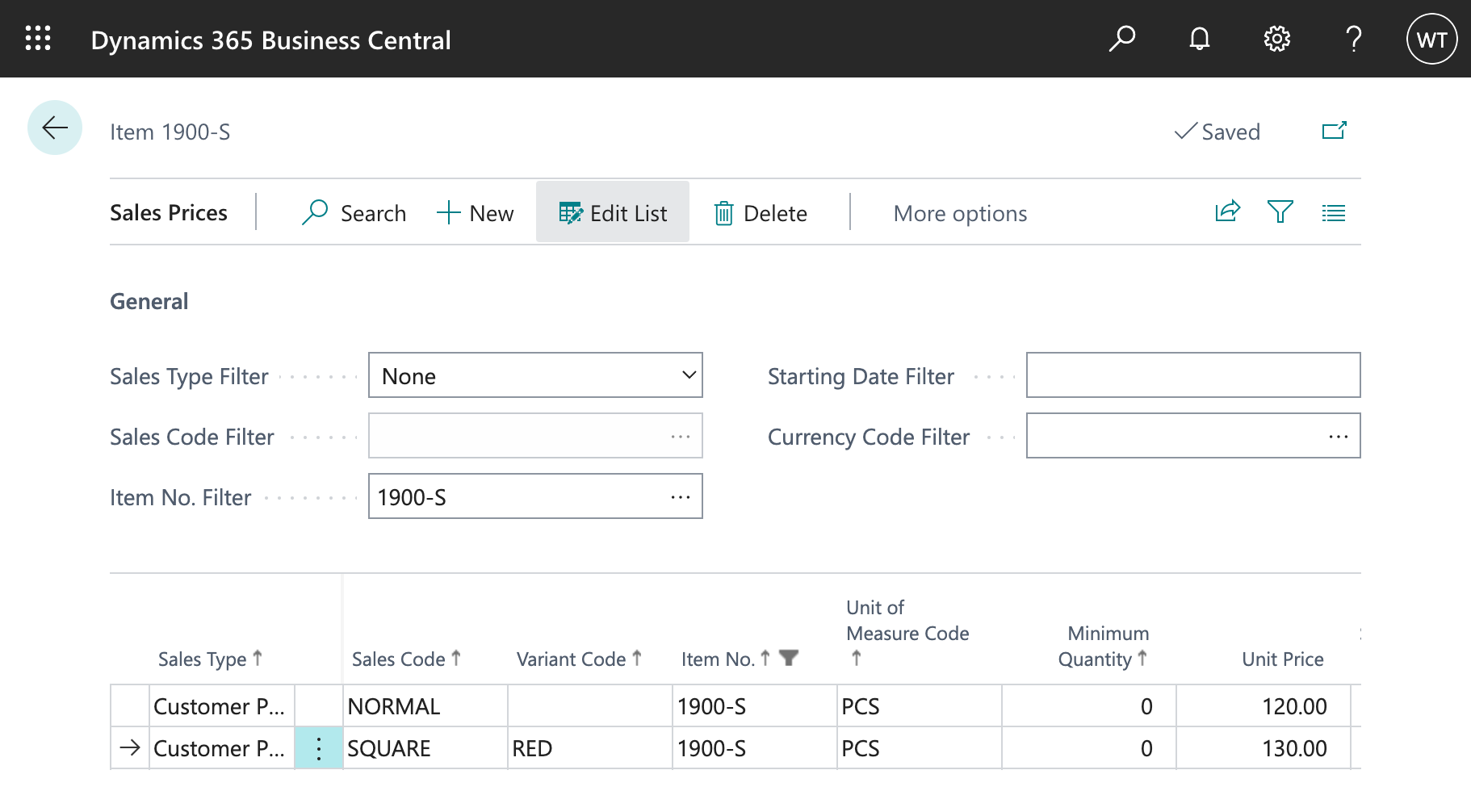This screenshot has height=812, width=1471.
Task: Toggle the list view layout icon
Action: pyautogui.click(x=1333, y=213)
